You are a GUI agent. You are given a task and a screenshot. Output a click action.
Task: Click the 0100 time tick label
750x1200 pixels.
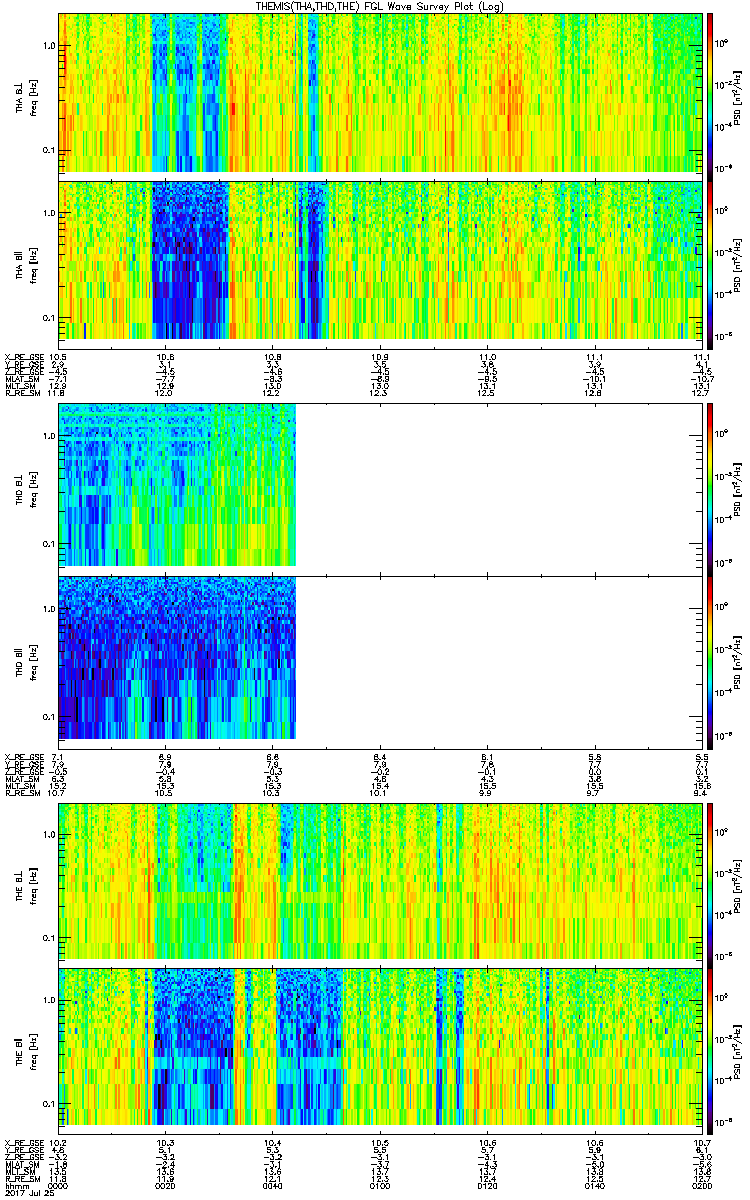point(380,1185)
